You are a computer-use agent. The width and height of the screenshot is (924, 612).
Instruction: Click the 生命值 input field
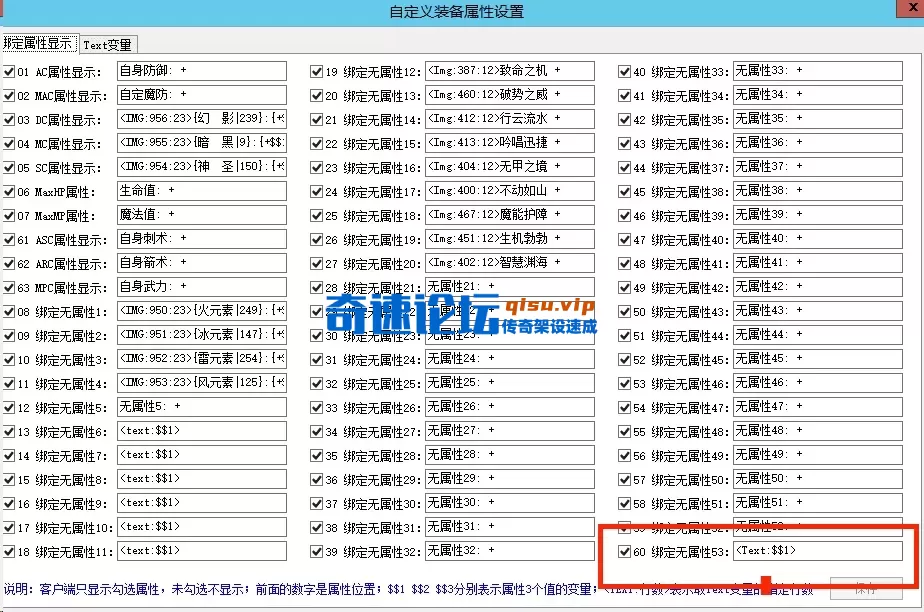pos(201,191)
